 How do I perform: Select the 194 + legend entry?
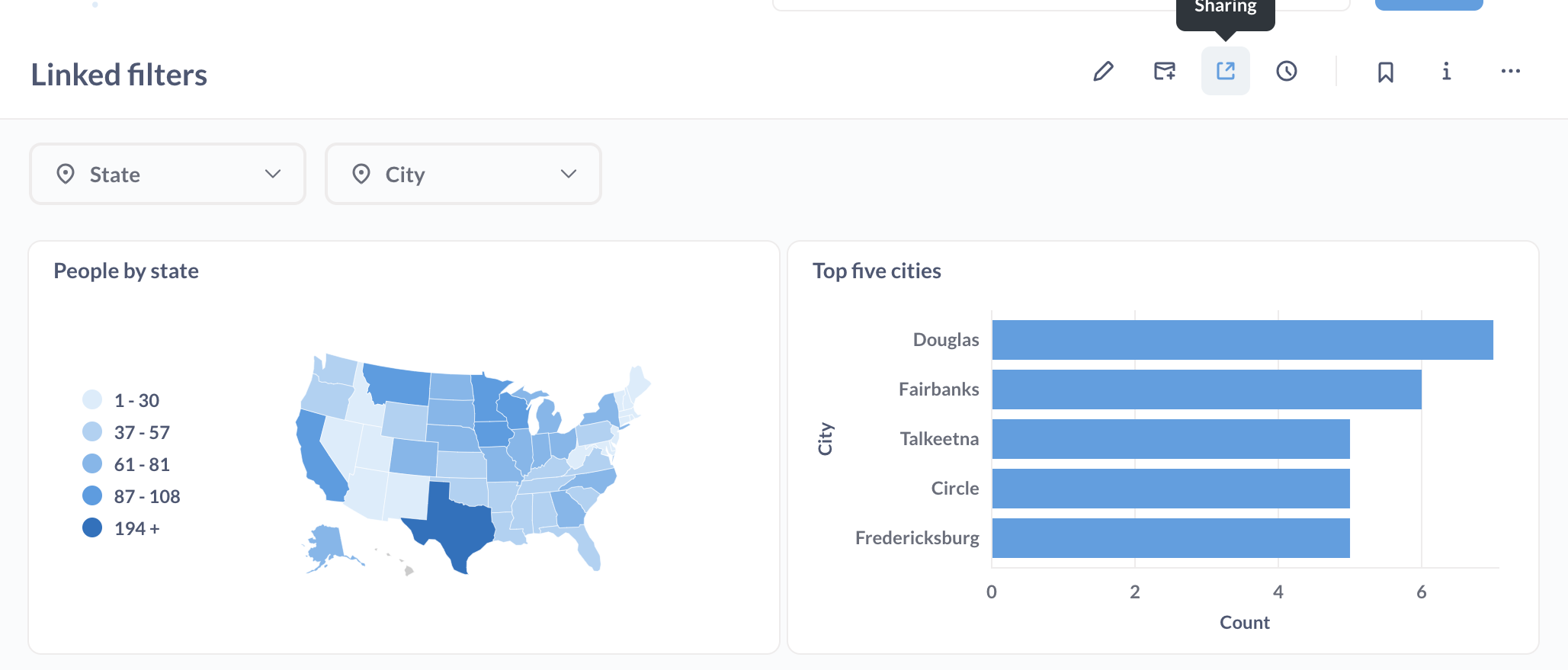pyautogui.click(x=136, y=528)
